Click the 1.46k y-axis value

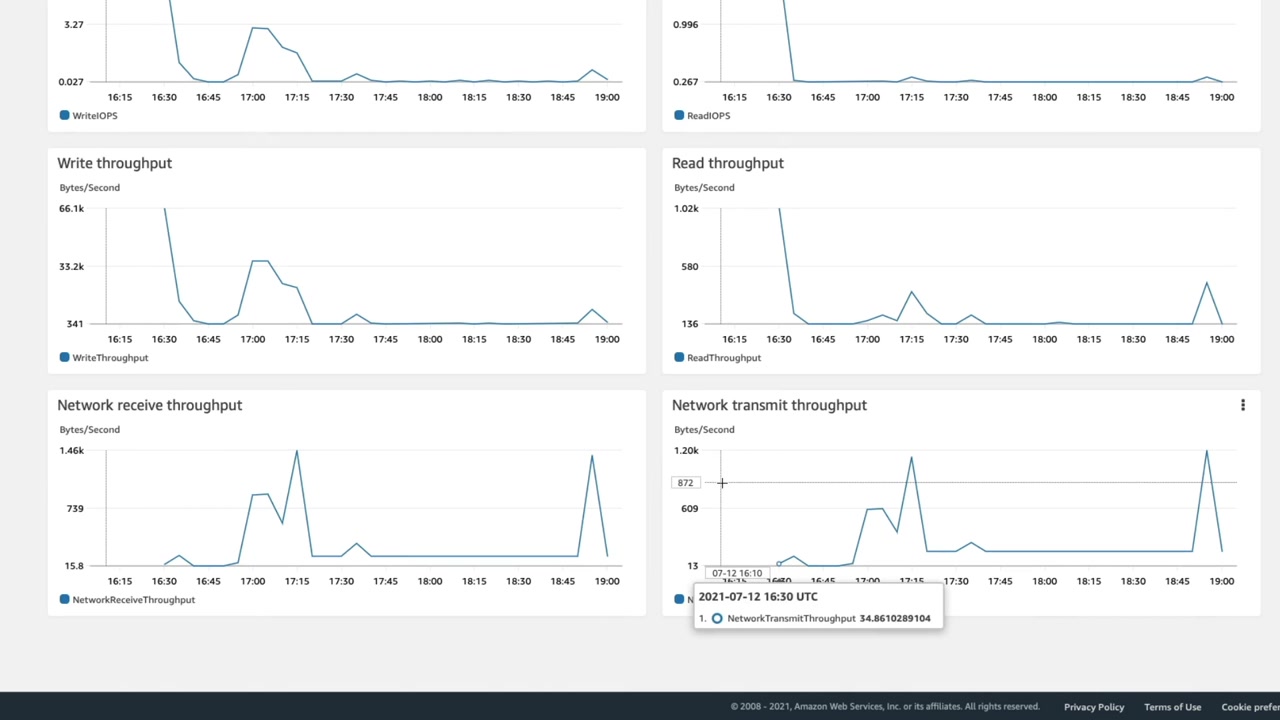point(71,451)
